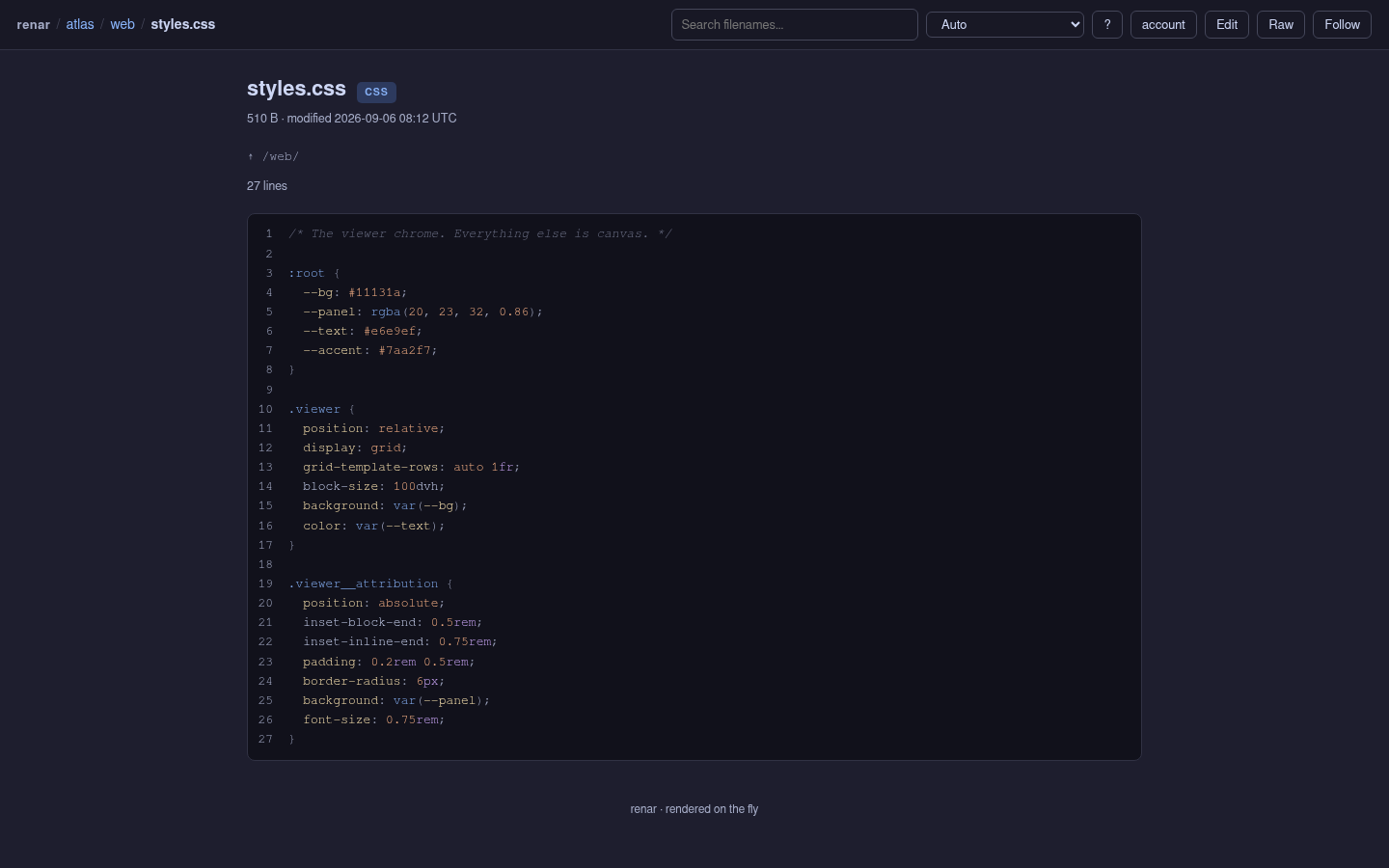Click the Follow button
This screenshot has height=868, width=1389.
click(1342, 25)
